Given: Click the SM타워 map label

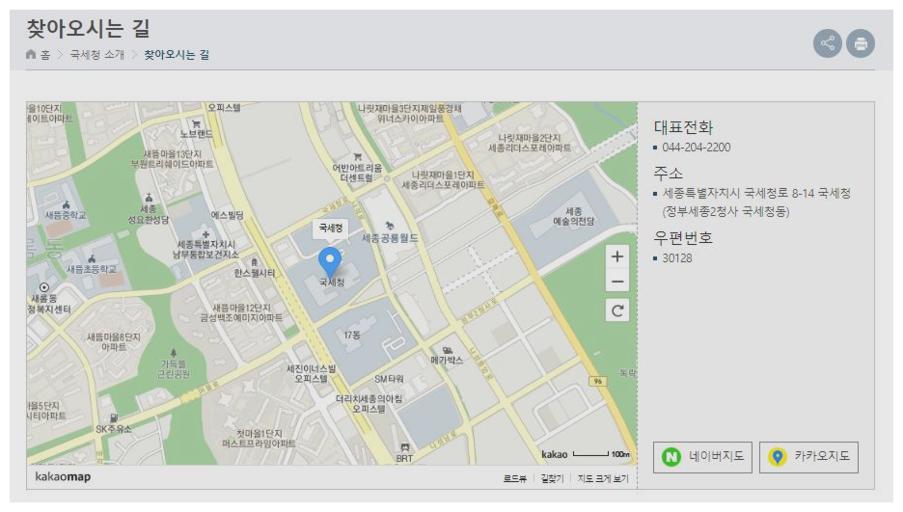Looking at the screenshot, I should pyautogui.click(x=389, y=379).
